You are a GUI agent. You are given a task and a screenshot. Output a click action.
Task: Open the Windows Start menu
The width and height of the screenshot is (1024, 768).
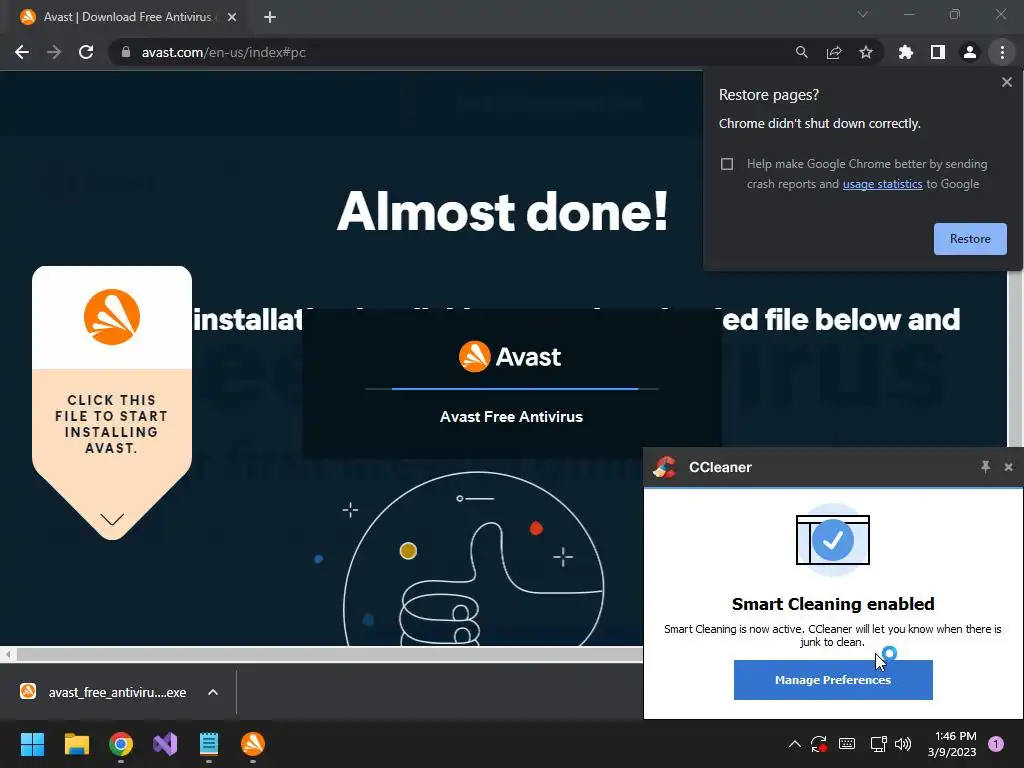tap(32, 744)
